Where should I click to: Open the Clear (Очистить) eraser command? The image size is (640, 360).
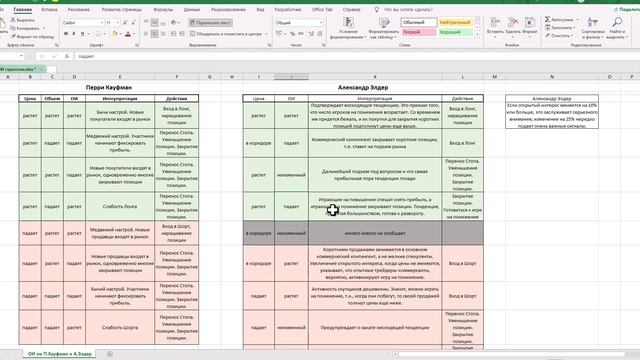(x=559, y=36)
